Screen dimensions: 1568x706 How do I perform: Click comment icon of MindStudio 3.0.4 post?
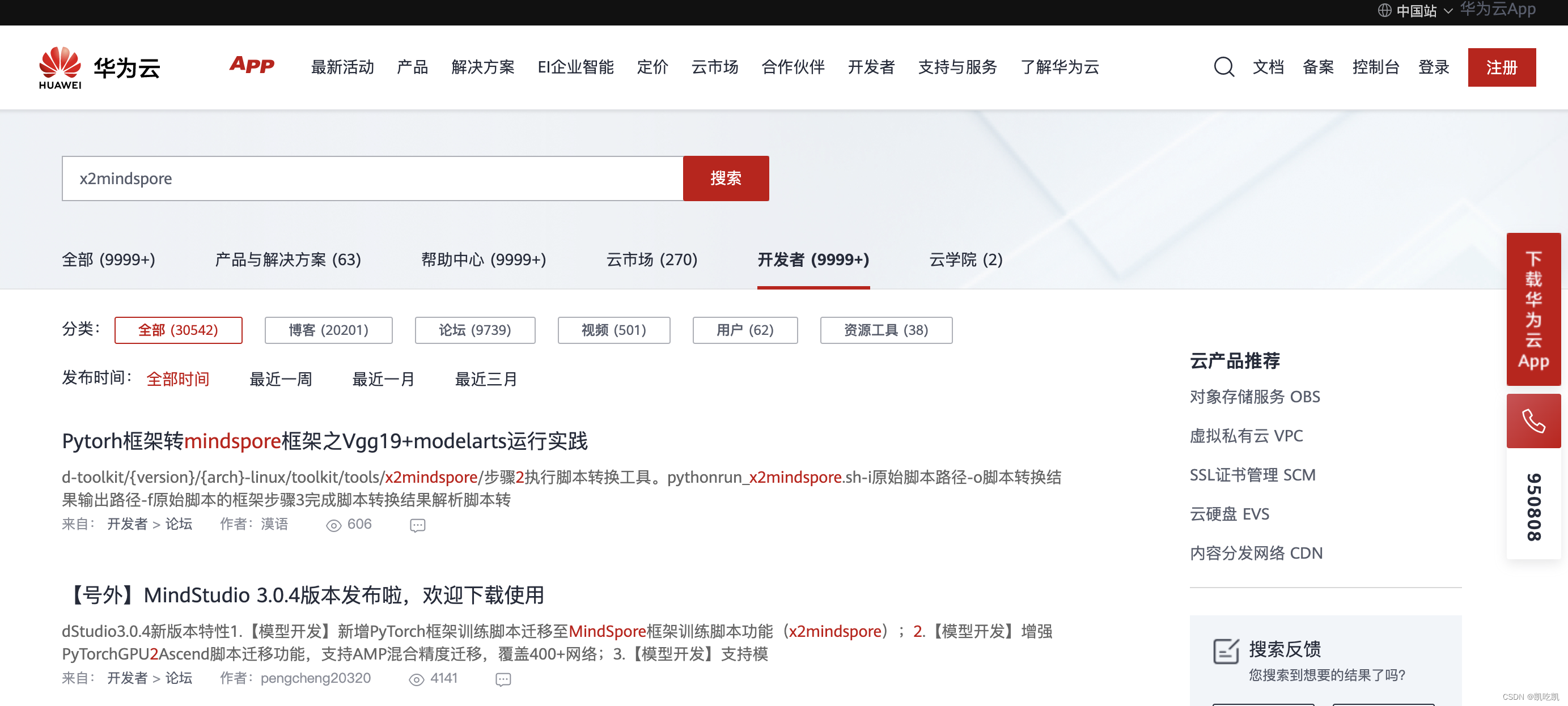click(503, 679)
